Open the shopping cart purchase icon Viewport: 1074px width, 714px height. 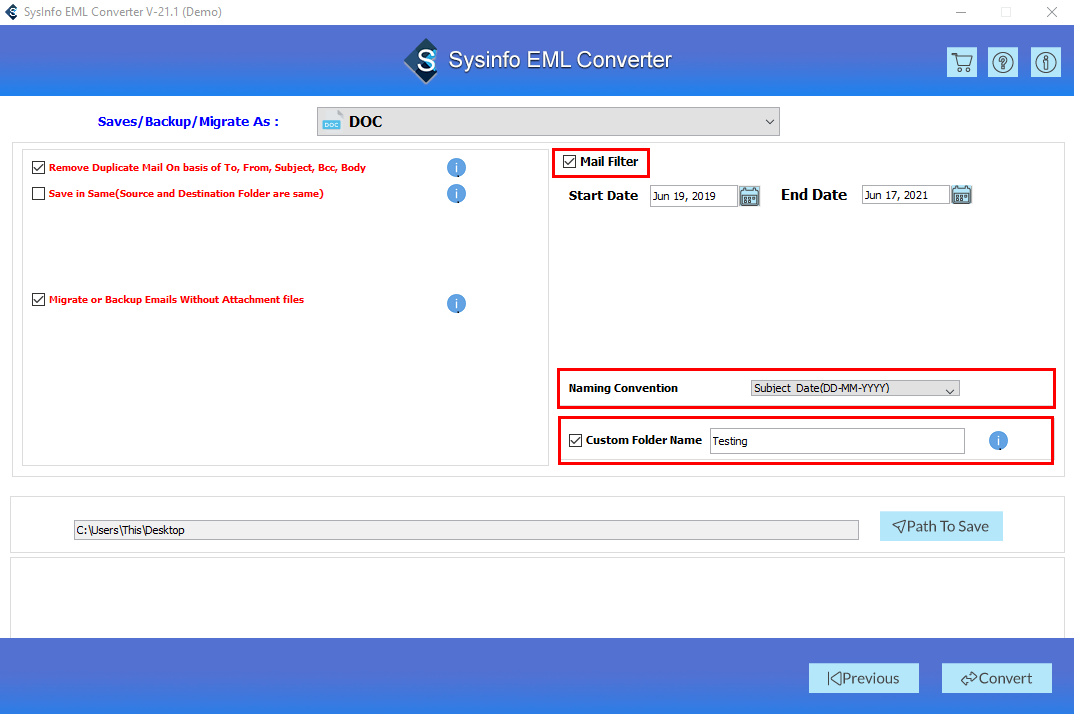961,61
